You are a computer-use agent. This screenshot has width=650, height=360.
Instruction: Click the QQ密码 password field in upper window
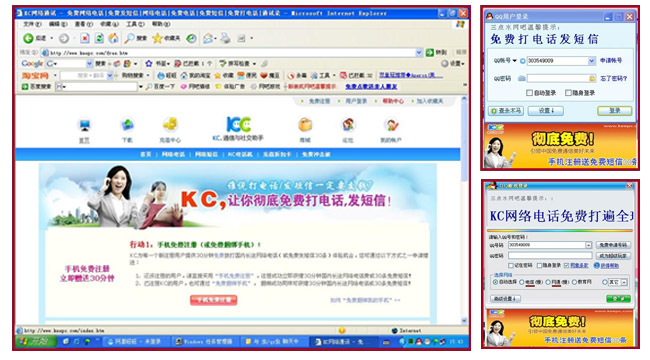click(561, 78)
